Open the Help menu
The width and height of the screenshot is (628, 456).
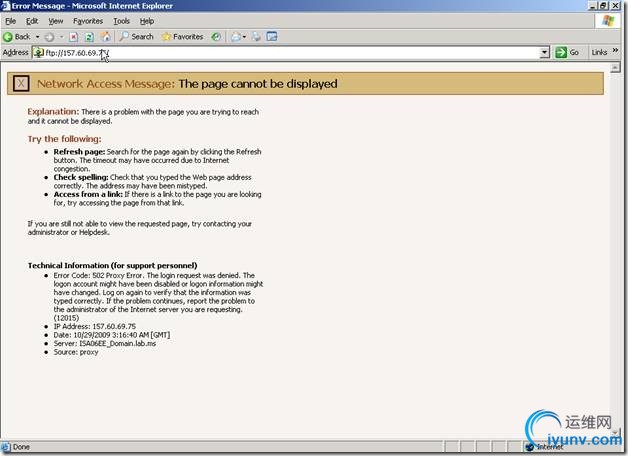[x=147, y=21]
